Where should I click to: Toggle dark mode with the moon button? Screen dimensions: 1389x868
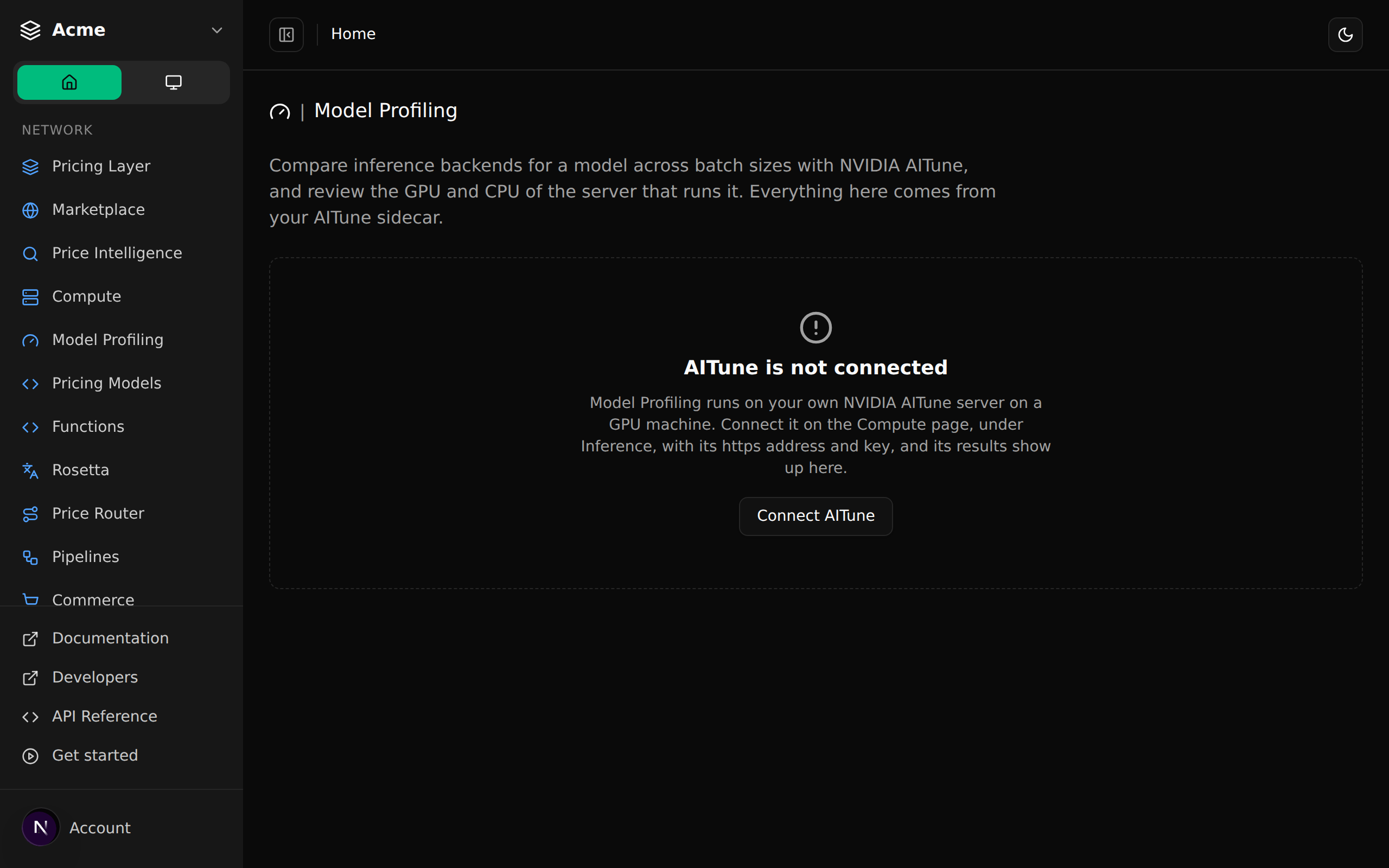click(1346, 34)
